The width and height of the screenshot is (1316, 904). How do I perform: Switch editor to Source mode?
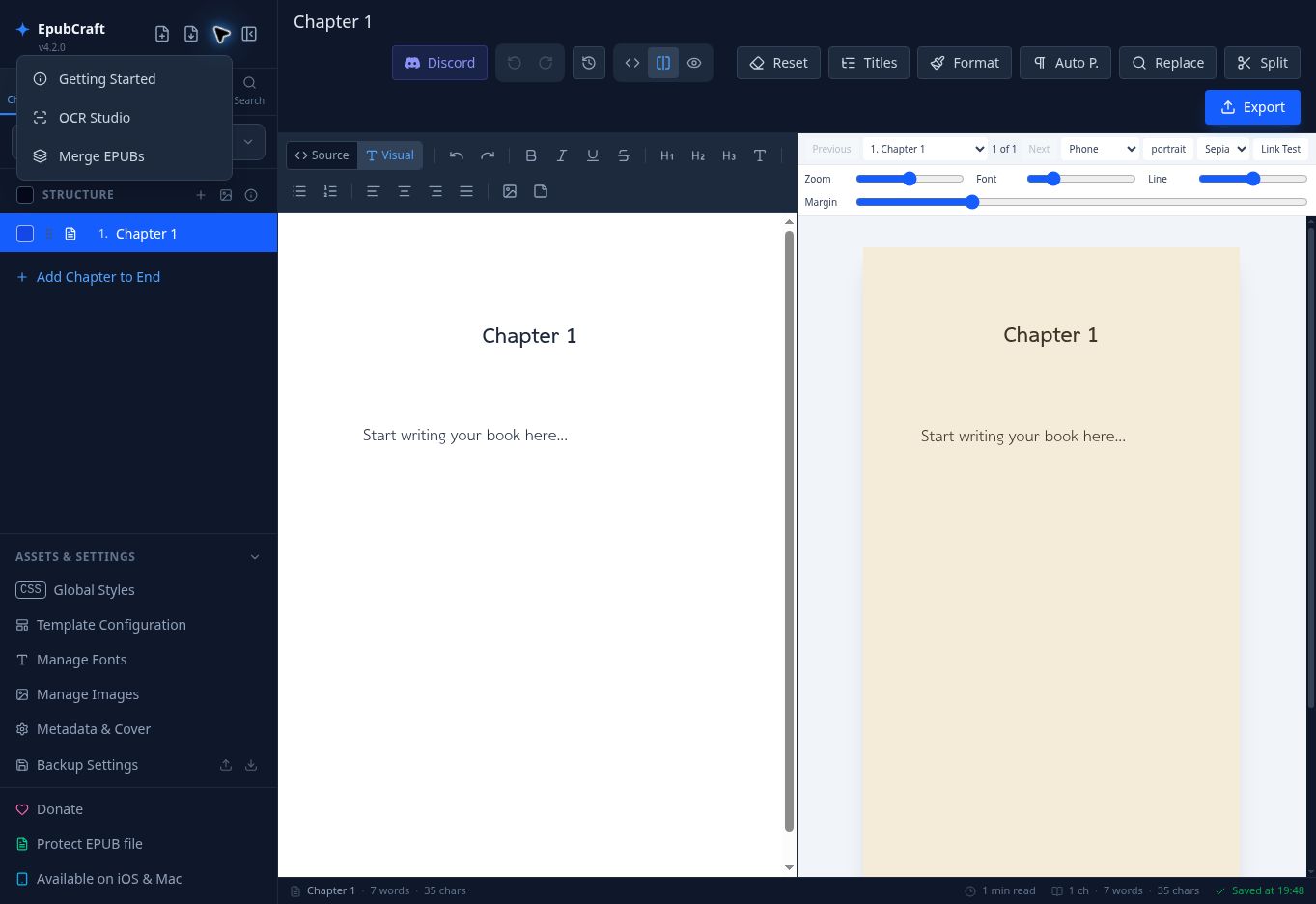click(x=322, y=155)
